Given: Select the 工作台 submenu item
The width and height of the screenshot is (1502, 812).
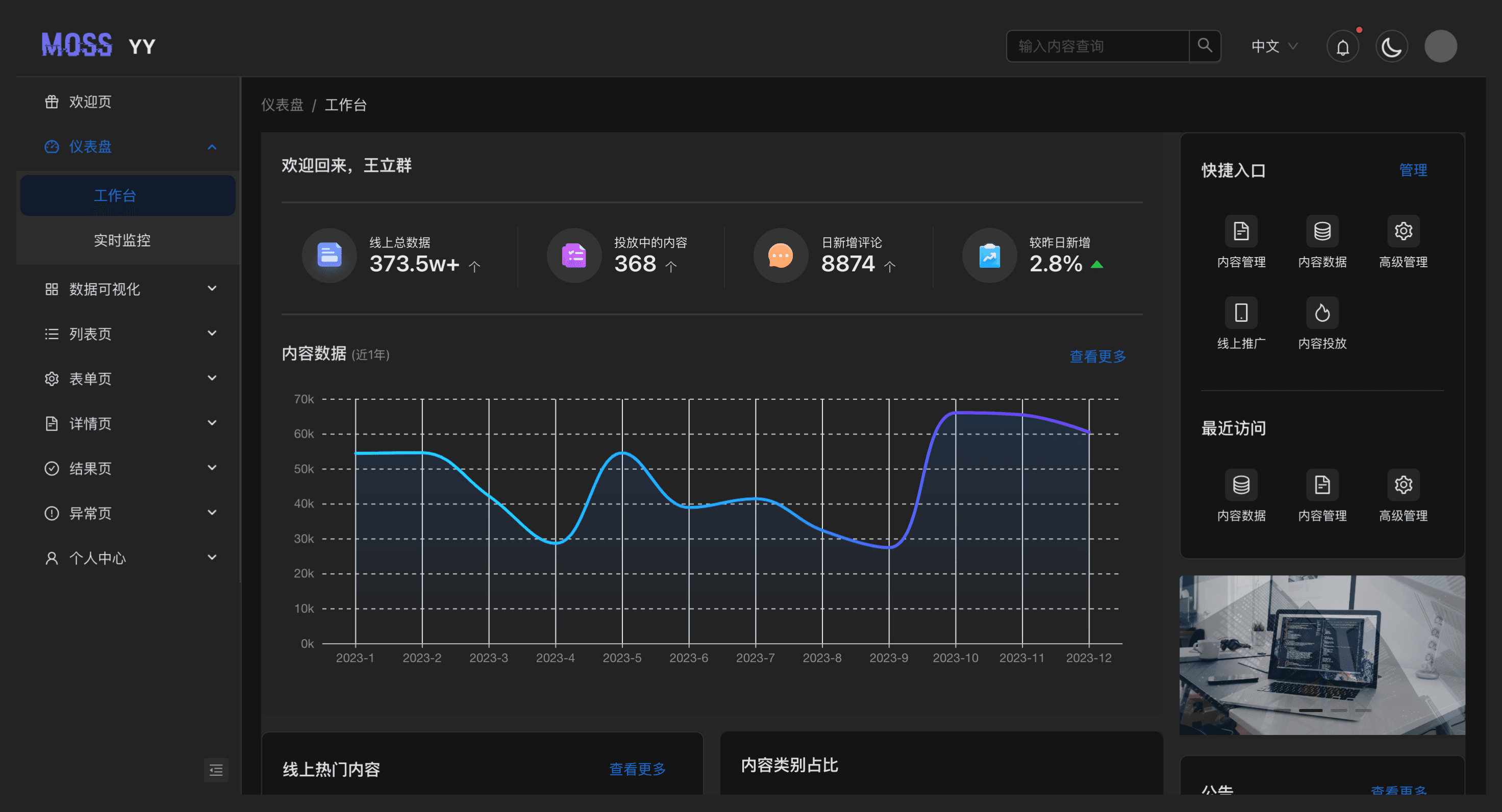Looking at the screenshot, I should click(x=128, y=195).
